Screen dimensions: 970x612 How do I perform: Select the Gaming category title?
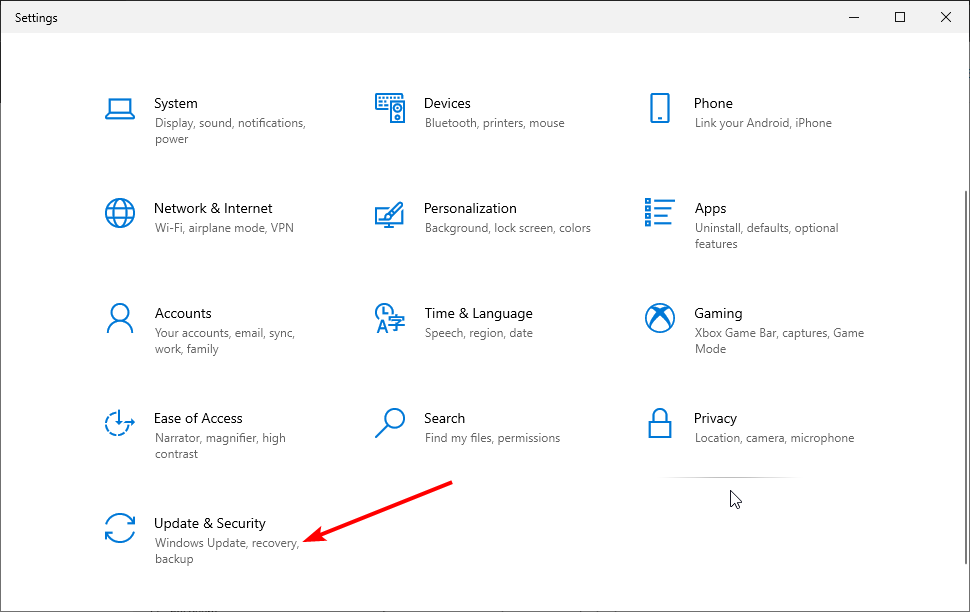coord(718,314)
